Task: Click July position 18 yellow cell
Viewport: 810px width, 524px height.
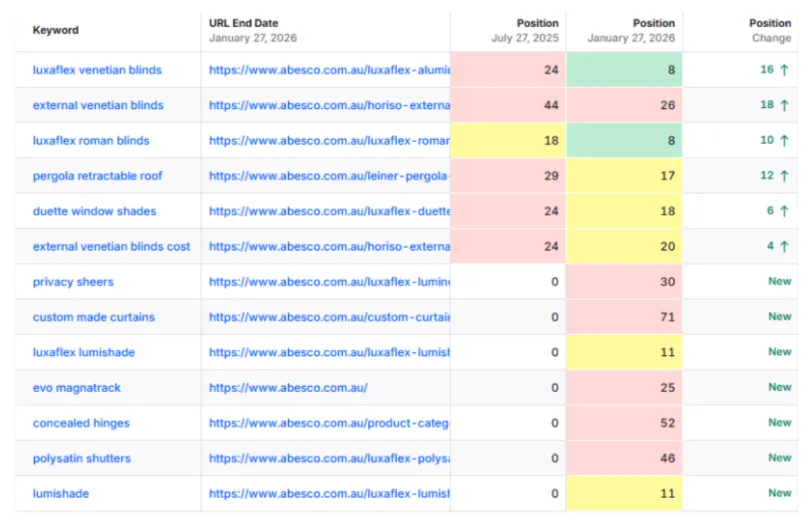Action: click(x=508, y=141)
